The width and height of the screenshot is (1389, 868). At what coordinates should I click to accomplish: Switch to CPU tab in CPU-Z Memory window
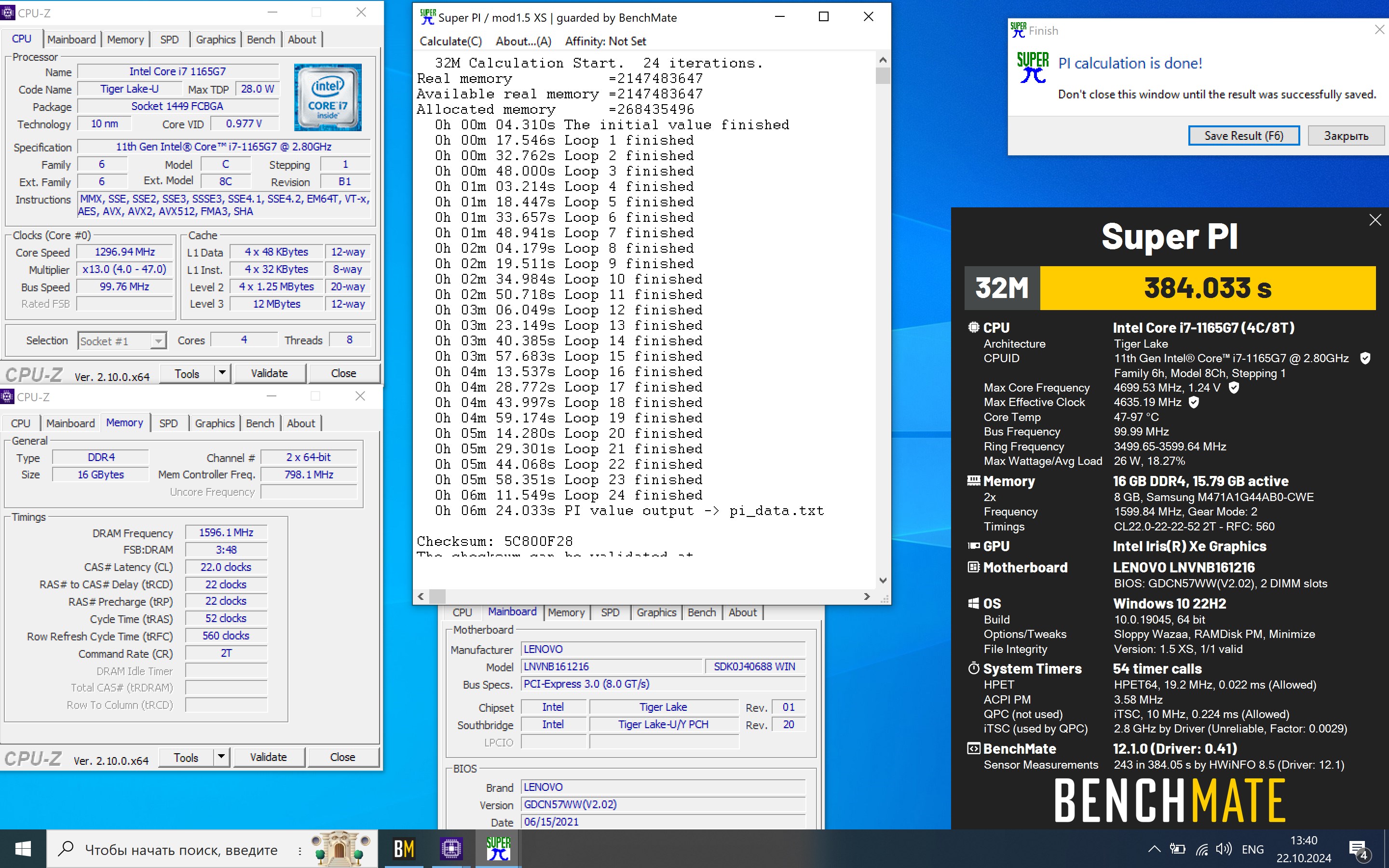(x=21, y=424)
